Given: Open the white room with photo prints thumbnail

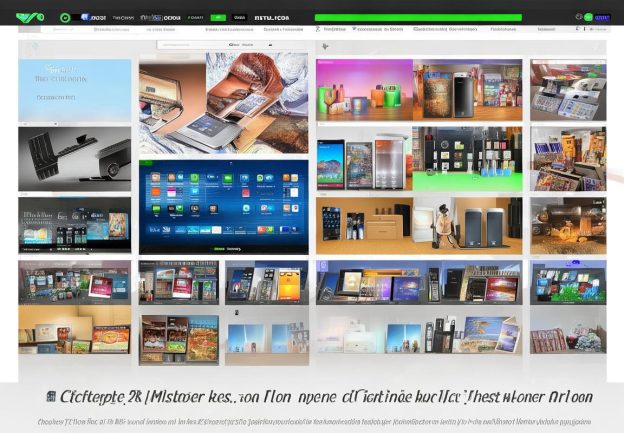Looking at the screenshot, I should click(419, 330).
